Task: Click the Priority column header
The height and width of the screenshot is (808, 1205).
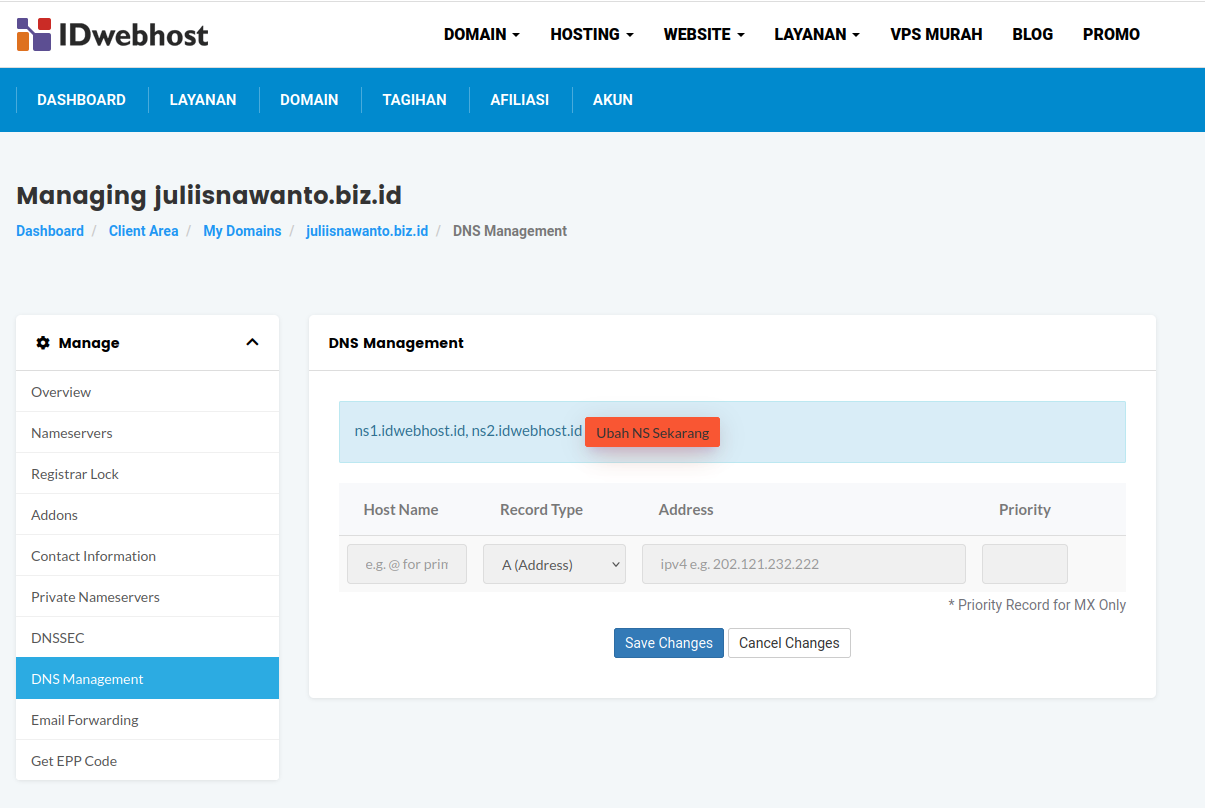Action: click(1025, 510)
